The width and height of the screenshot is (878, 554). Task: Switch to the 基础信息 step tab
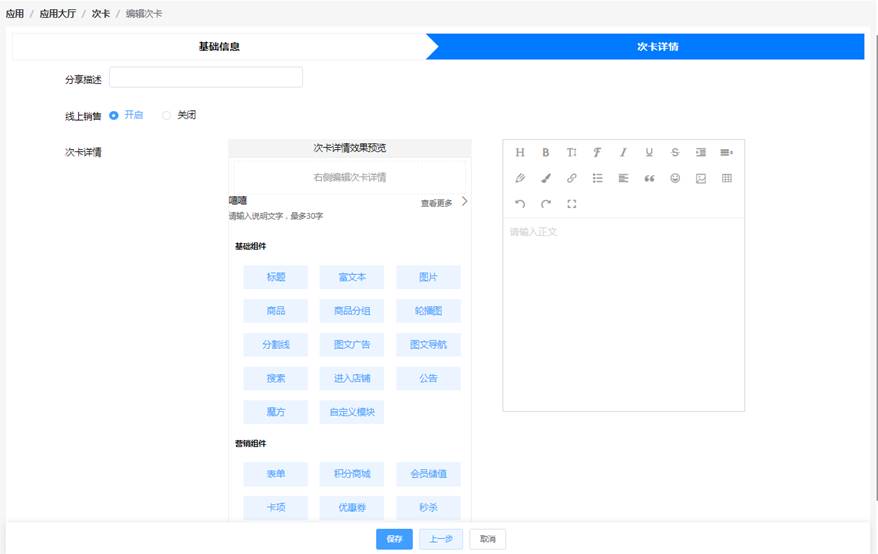click(219, 47)
